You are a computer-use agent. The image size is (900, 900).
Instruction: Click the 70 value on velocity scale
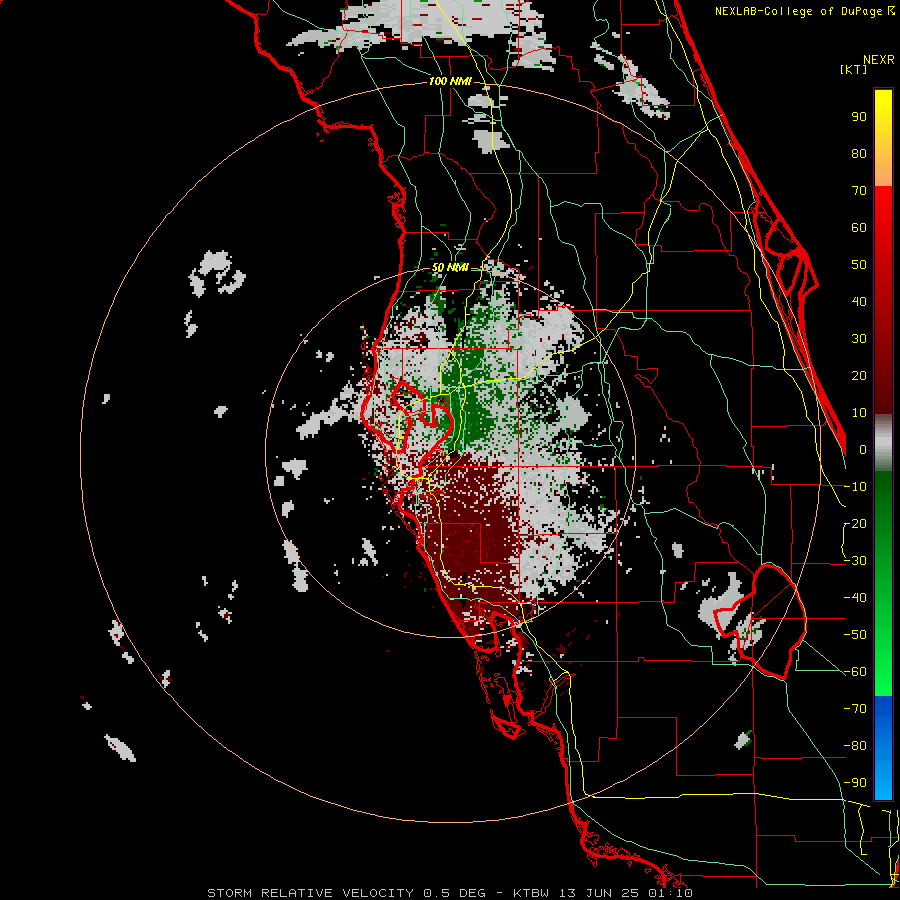tap(859, 191)
